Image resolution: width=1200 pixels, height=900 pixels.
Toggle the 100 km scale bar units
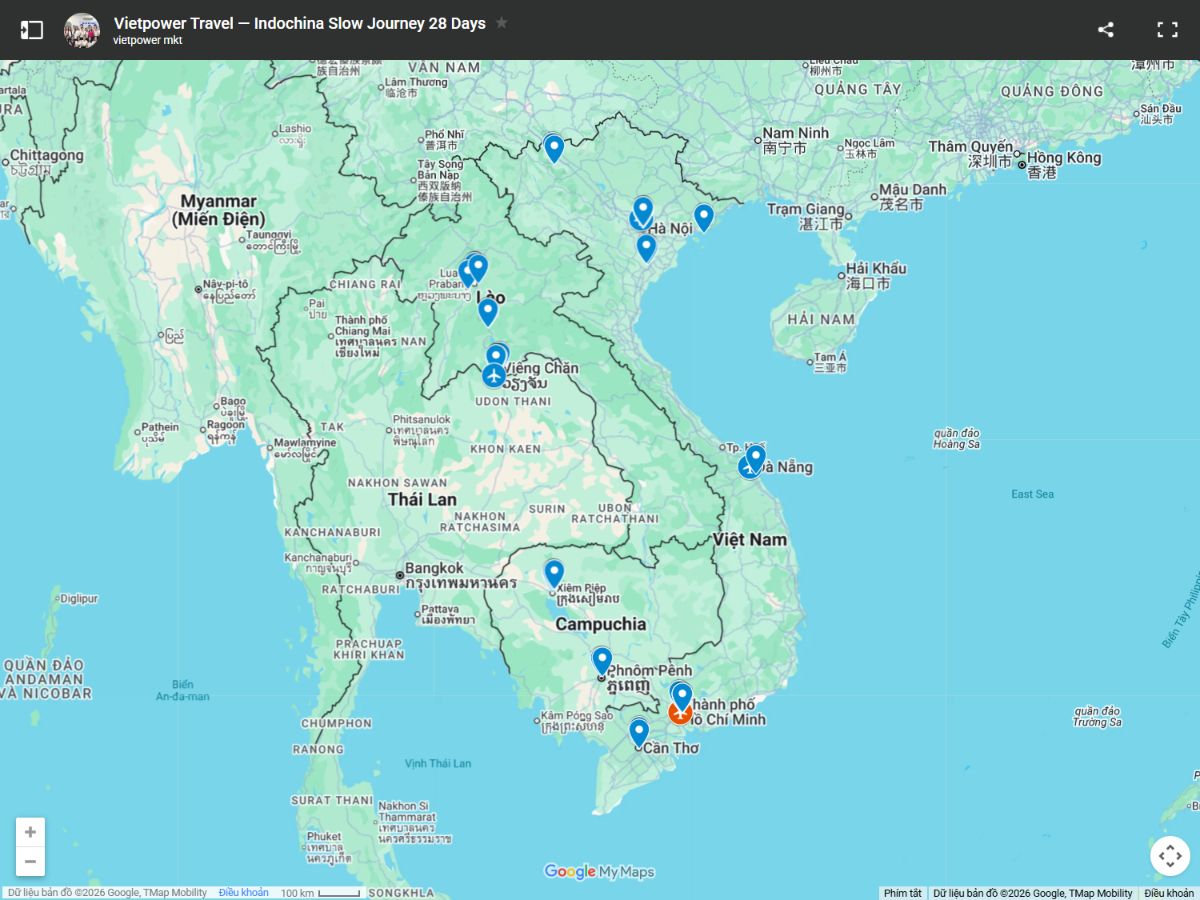click(319, 893)
